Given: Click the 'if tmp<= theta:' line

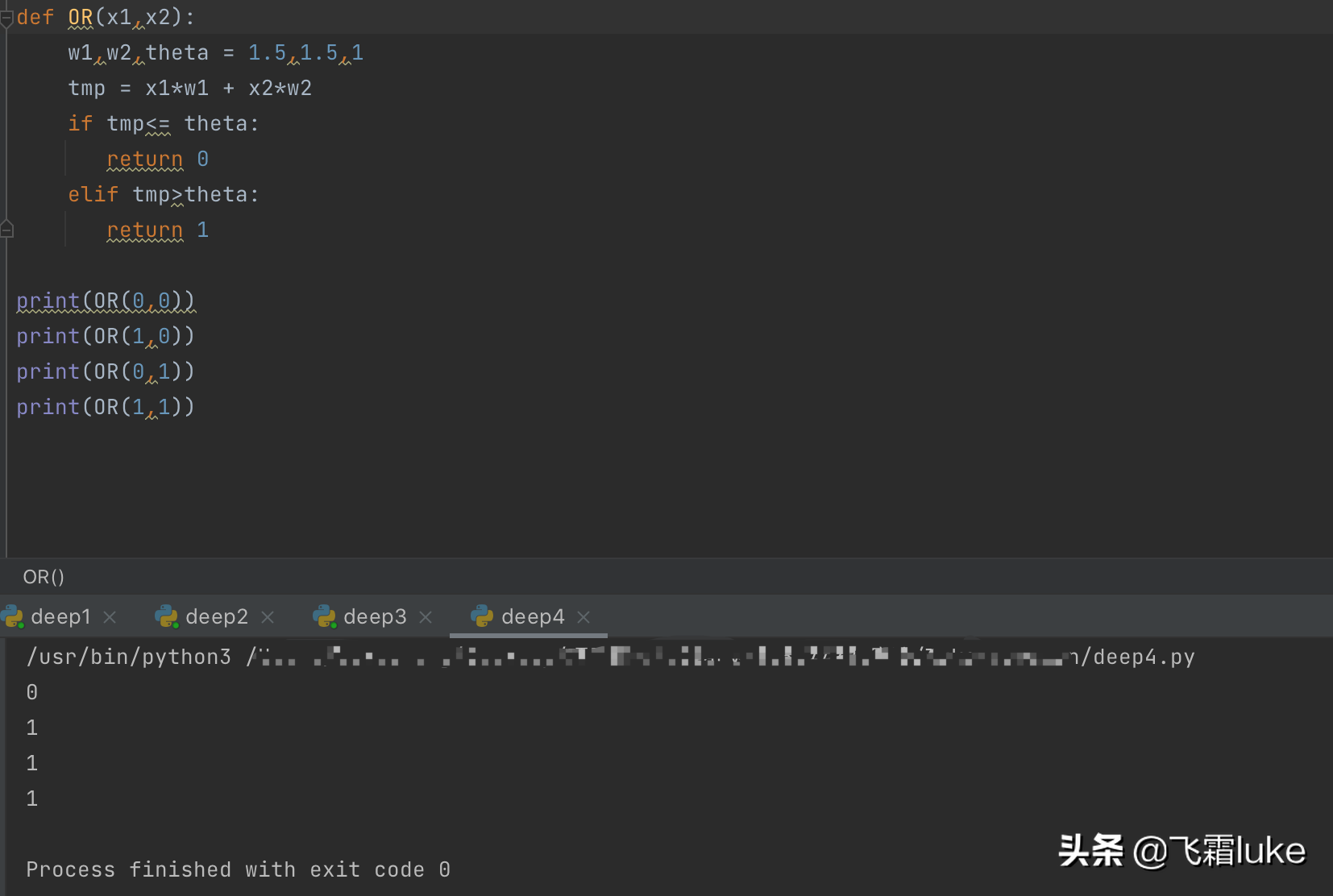Looking at the screenshot, I should point(164,124).
